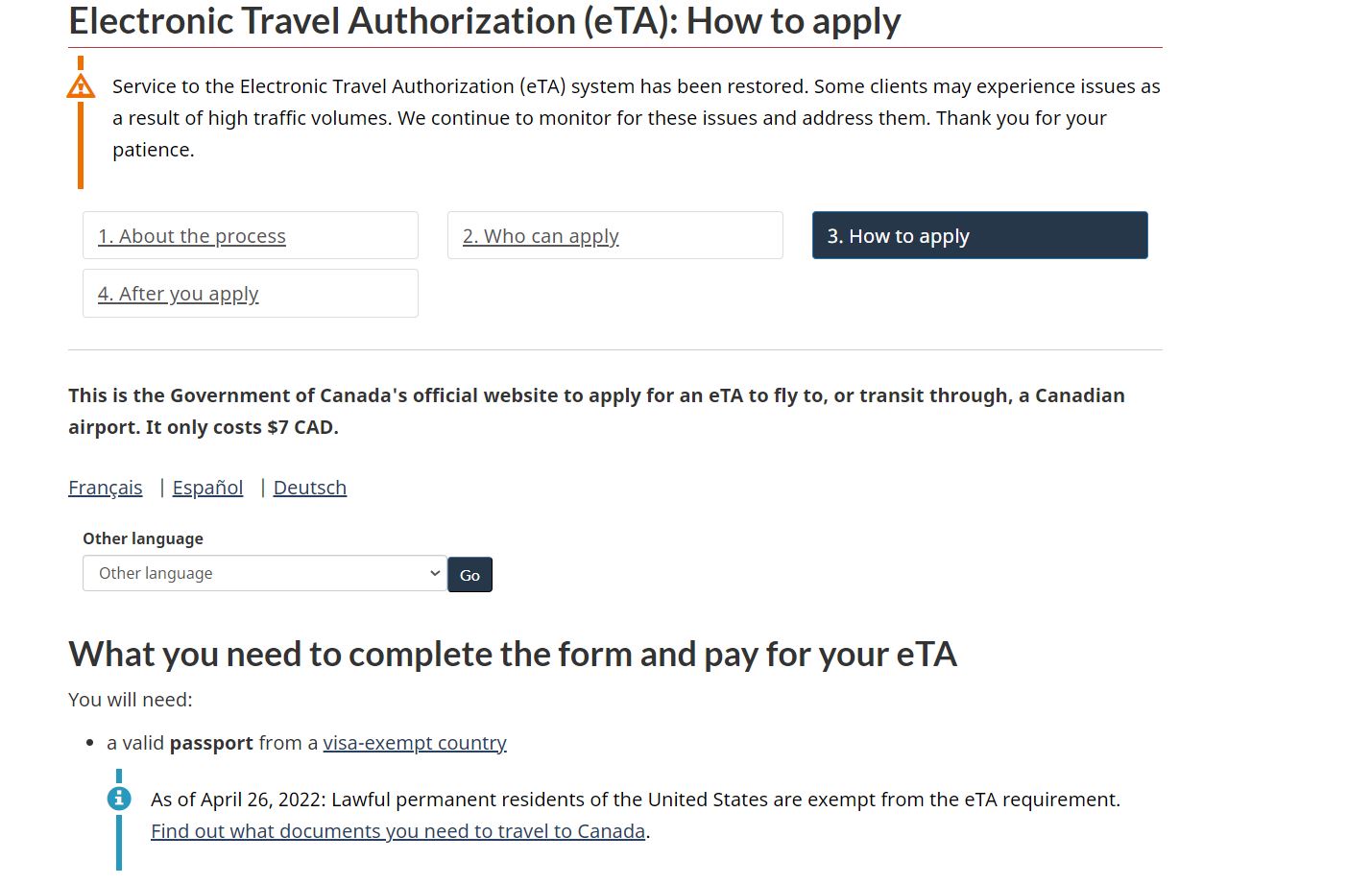Click the Go button
The width and height of the screenshot is (1372, 884).
pyautogui.click(x=469, y=575)
